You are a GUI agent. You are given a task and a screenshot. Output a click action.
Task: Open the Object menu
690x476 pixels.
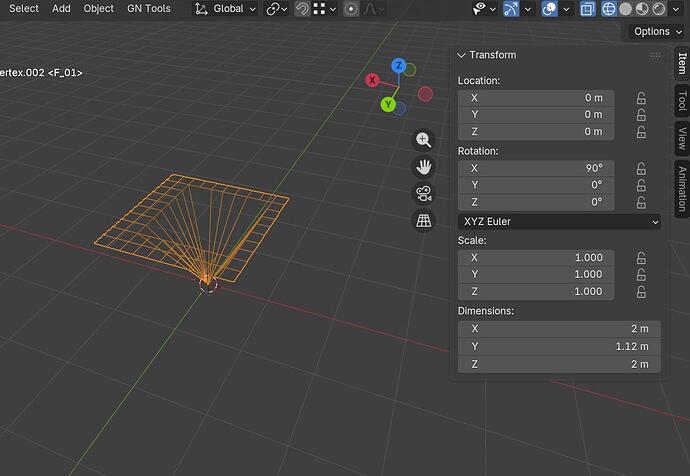[x=99, y=8]
